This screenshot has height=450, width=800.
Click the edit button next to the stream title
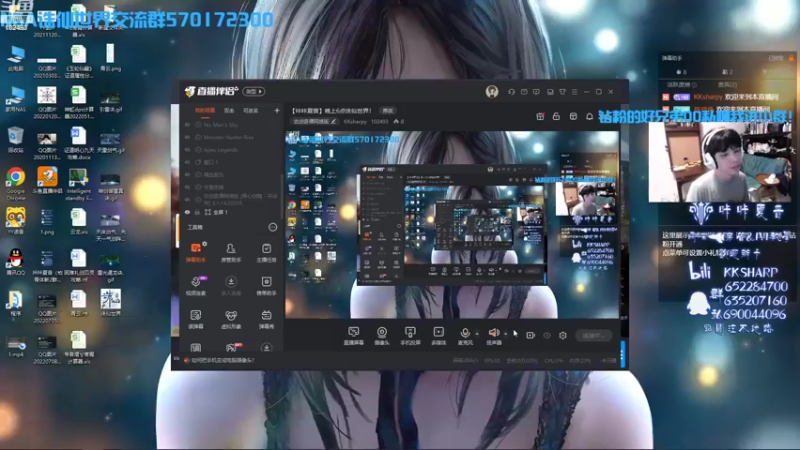[388, 110]
